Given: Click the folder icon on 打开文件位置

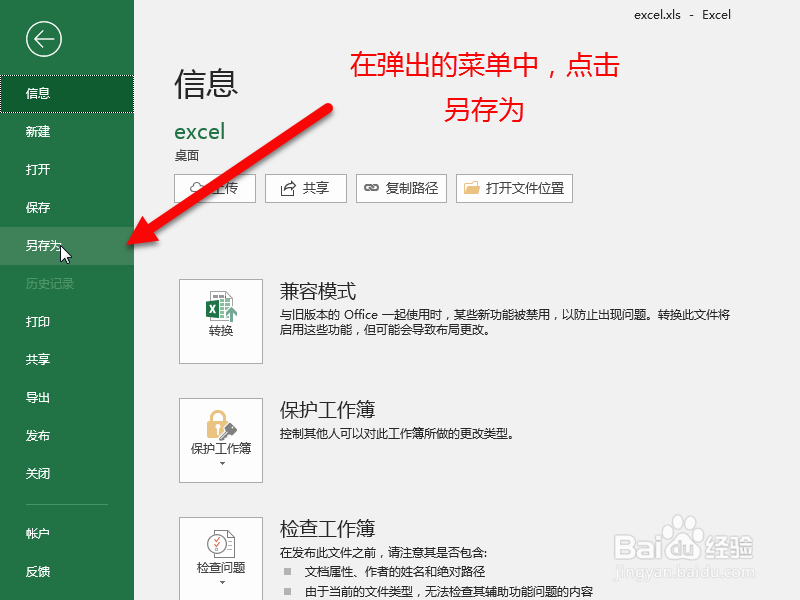Looking at the screenshot, I should 471,188.
